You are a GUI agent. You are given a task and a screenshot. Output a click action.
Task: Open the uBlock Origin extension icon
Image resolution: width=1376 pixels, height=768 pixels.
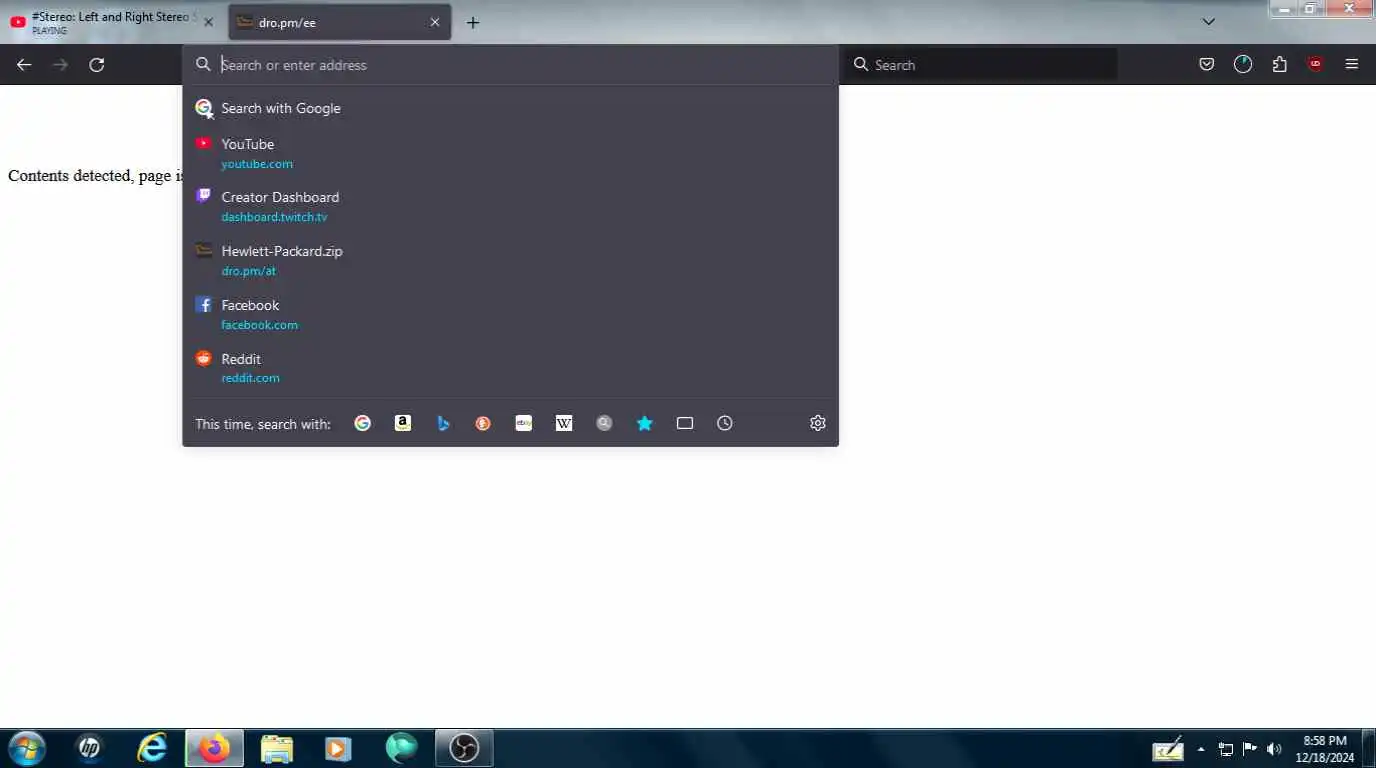[x=1315, y=65]
